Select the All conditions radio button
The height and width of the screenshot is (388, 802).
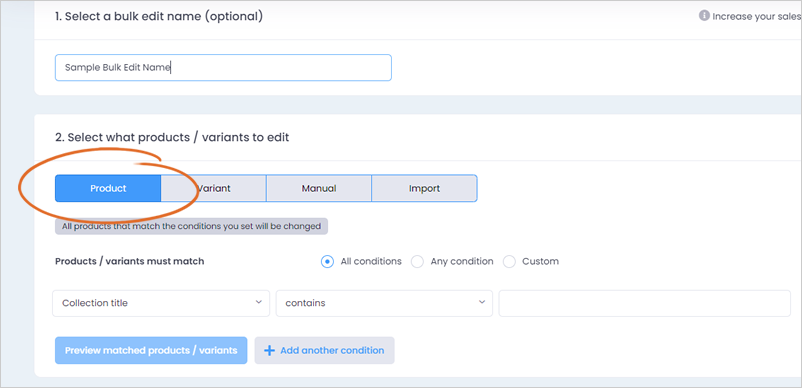(327, 262)
